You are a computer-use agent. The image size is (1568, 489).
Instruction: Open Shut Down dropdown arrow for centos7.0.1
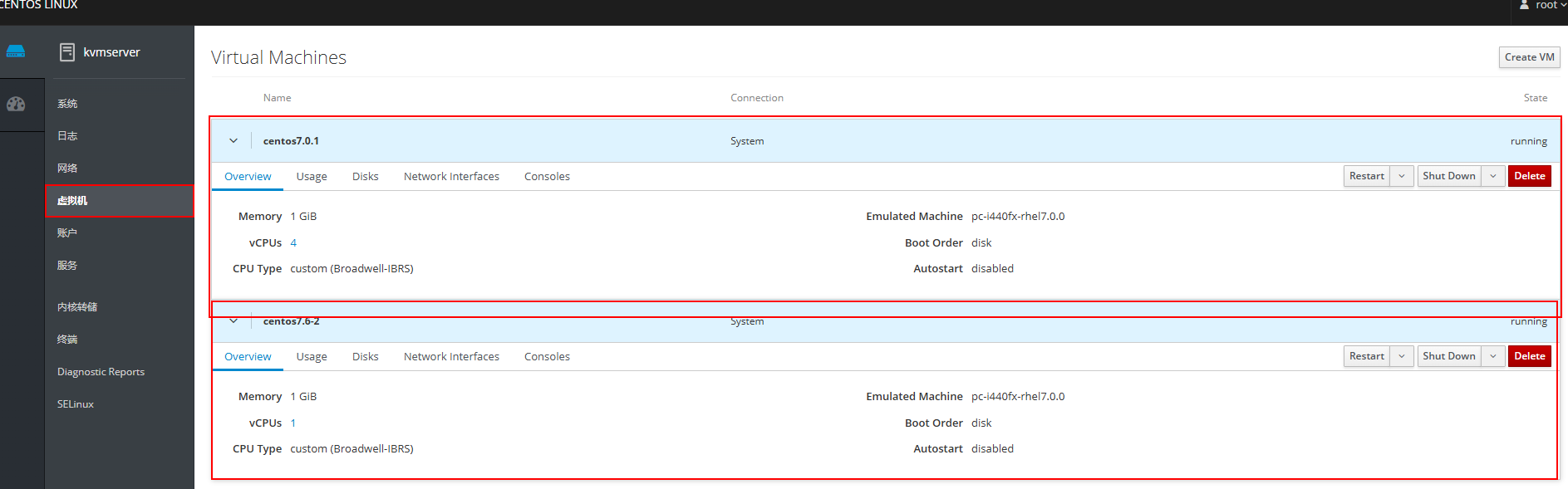tap(1493, 176)
